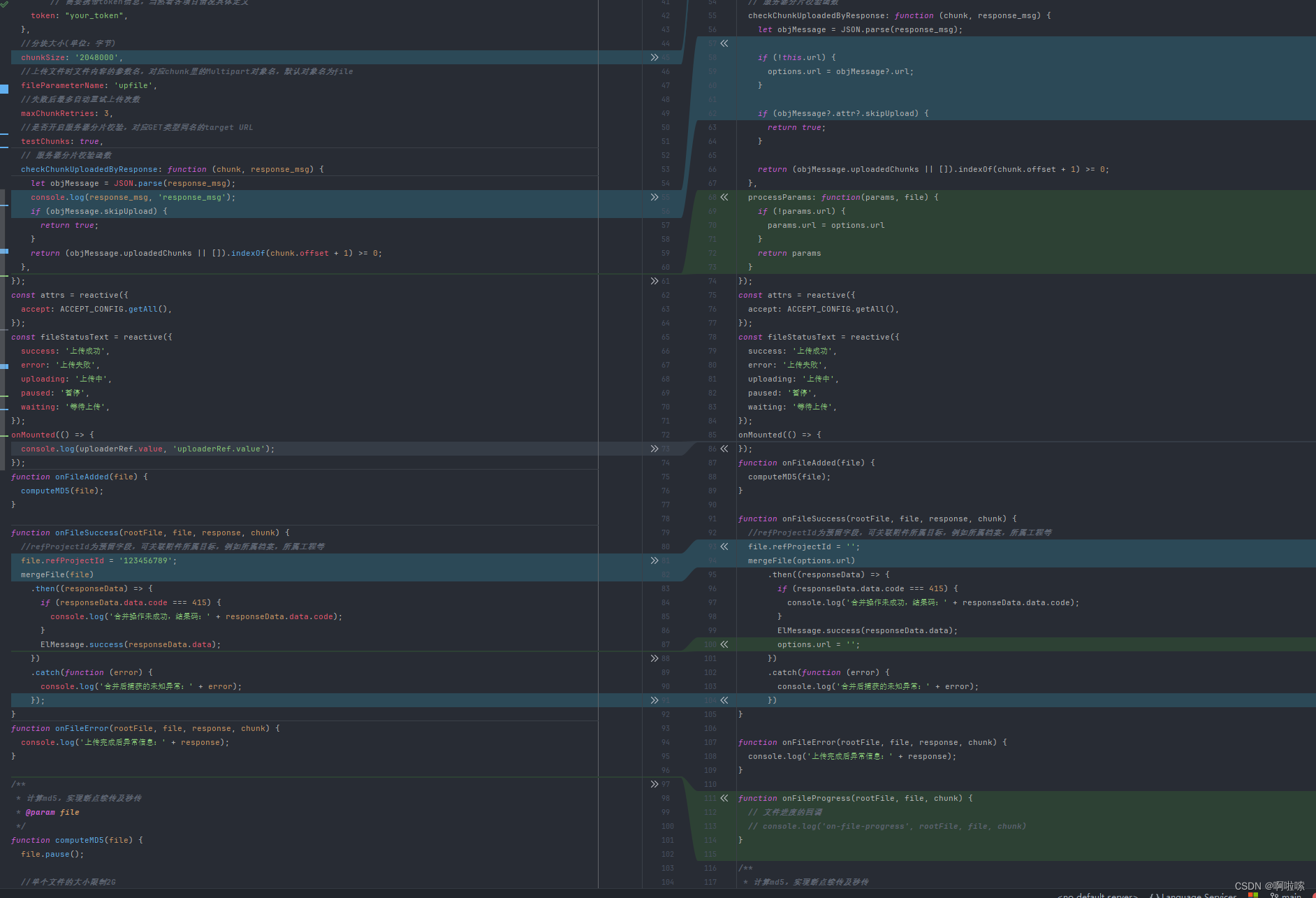Apply right file.refProjectId = '' change to left
The image size is (1316, 898).
tap(724, 546)
